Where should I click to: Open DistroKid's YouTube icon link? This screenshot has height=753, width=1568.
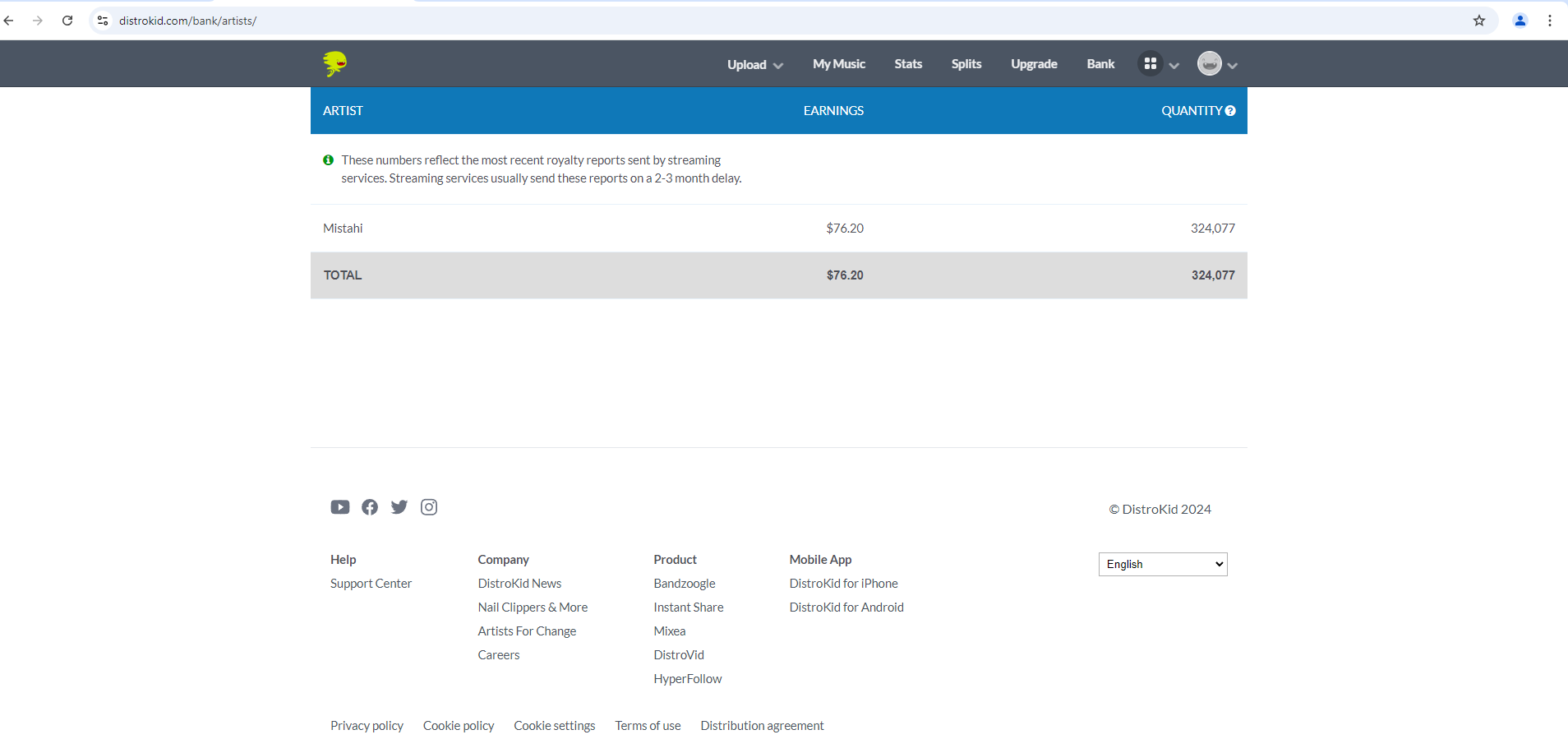pos(340,507)
